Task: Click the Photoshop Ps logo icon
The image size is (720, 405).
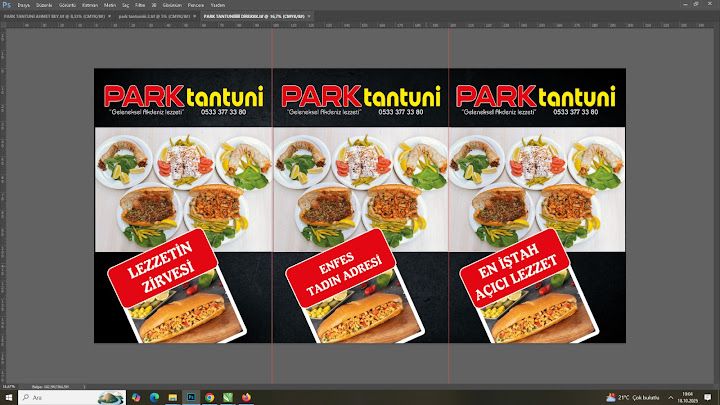Action: click(6, 5)
